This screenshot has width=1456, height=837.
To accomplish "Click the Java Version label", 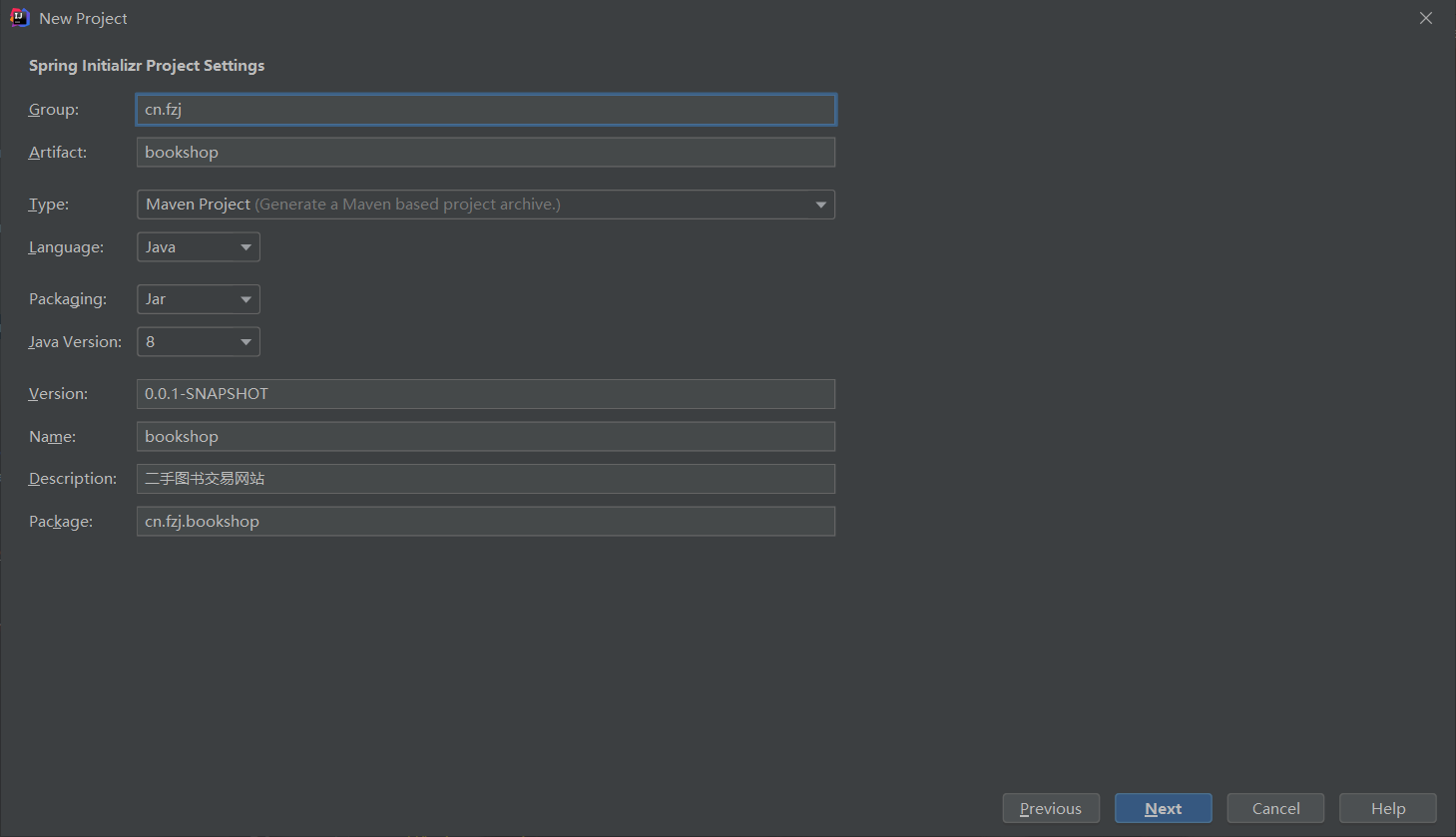I will pos(75,342).
